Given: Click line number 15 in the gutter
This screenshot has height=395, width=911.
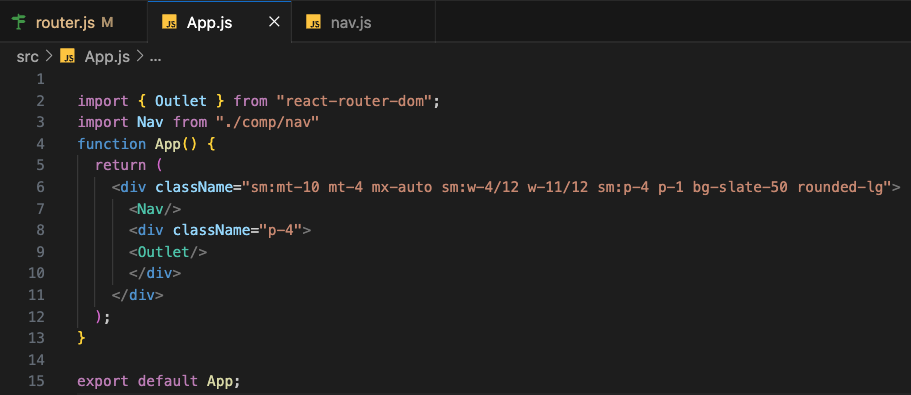Looking at the screenshot, I should (x=37, y=382).
